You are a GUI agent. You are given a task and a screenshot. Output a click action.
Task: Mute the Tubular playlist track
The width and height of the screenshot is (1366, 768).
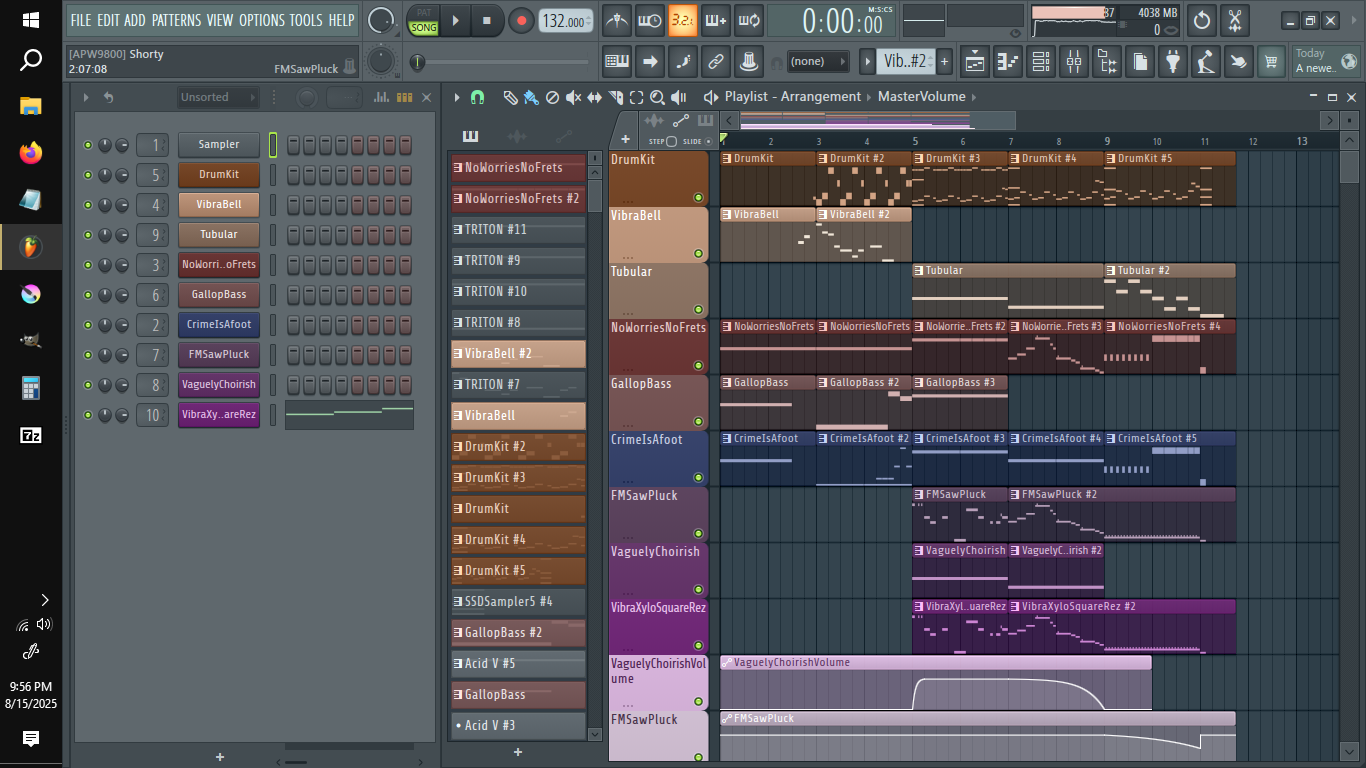click(698, 309)
